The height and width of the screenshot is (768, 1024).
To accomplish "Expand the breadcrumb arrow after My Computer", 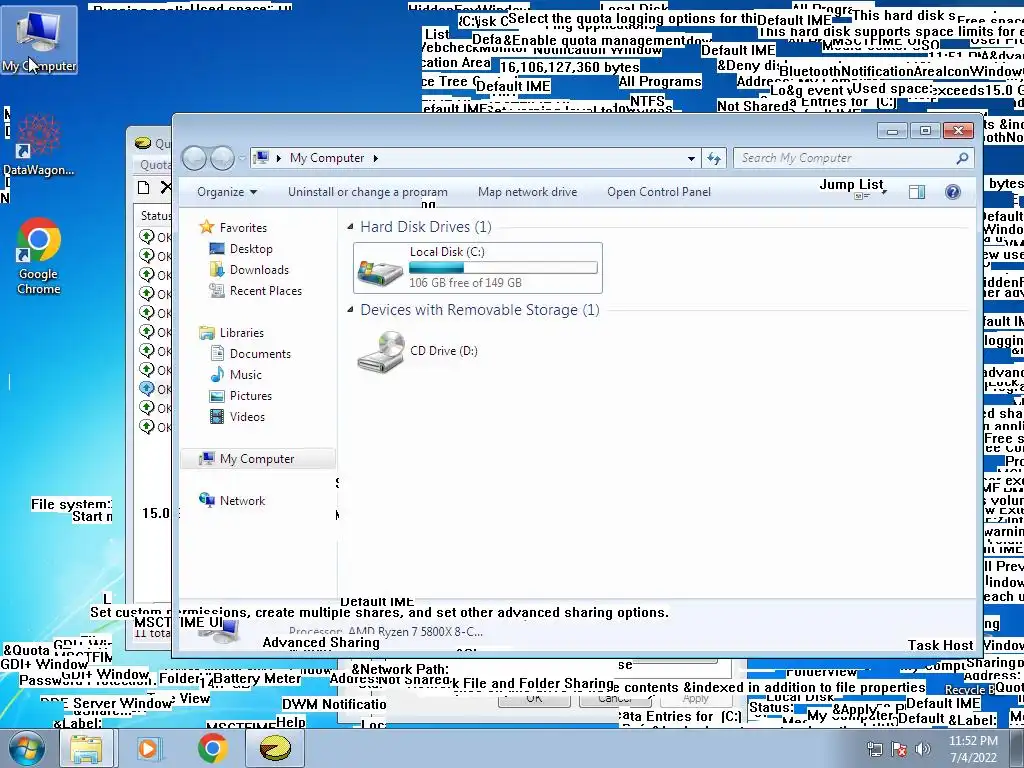I will (x=376, y=158).
